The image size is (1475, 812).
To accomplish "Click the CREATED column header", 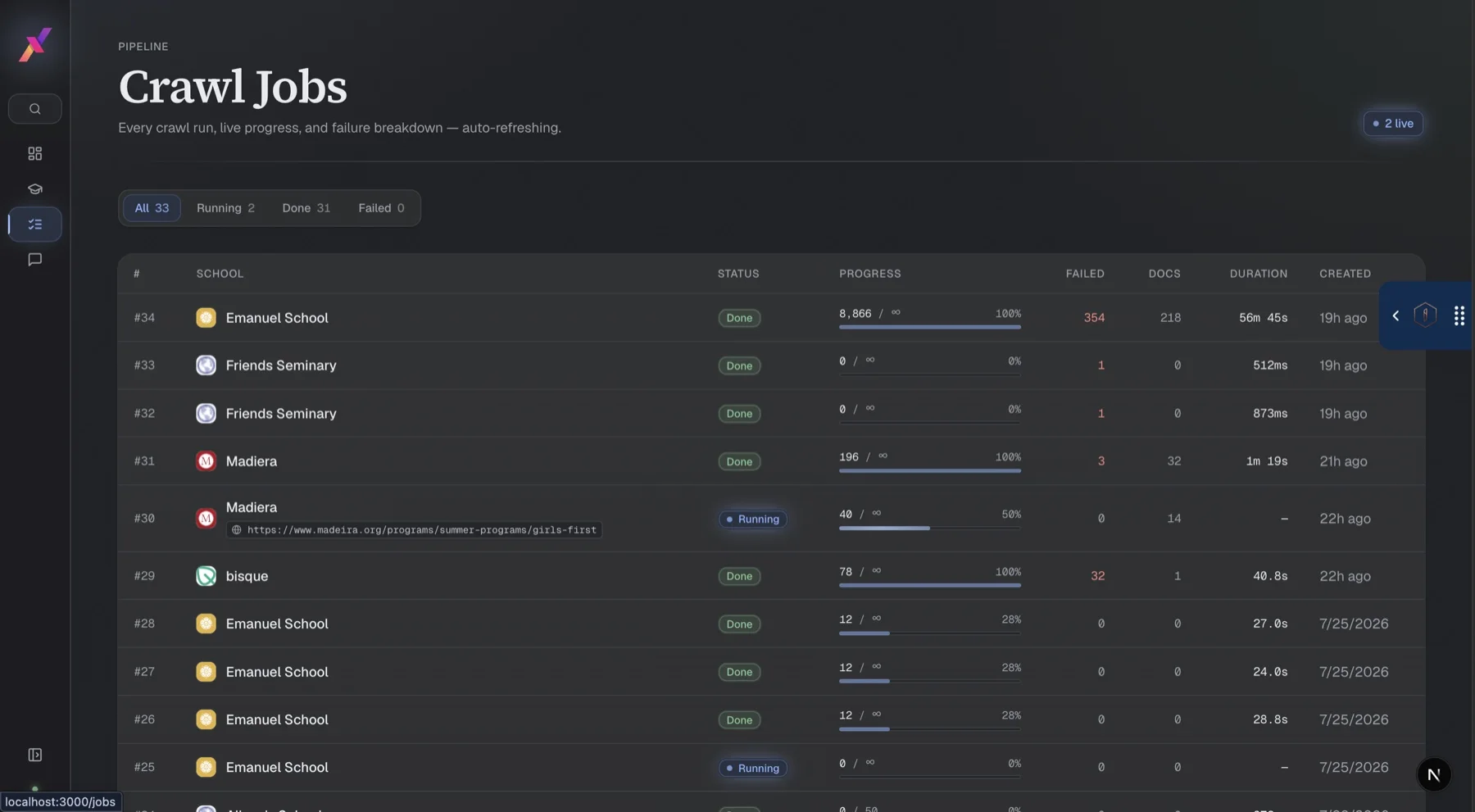I will point(1345,274).
